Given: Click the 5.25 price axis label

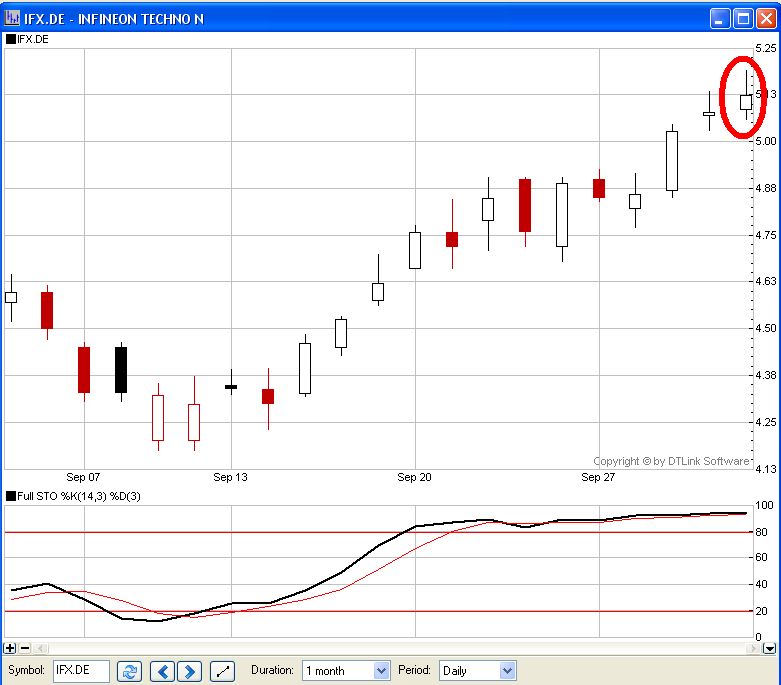Looking at the screenshot, I should [x=766, y=48].
